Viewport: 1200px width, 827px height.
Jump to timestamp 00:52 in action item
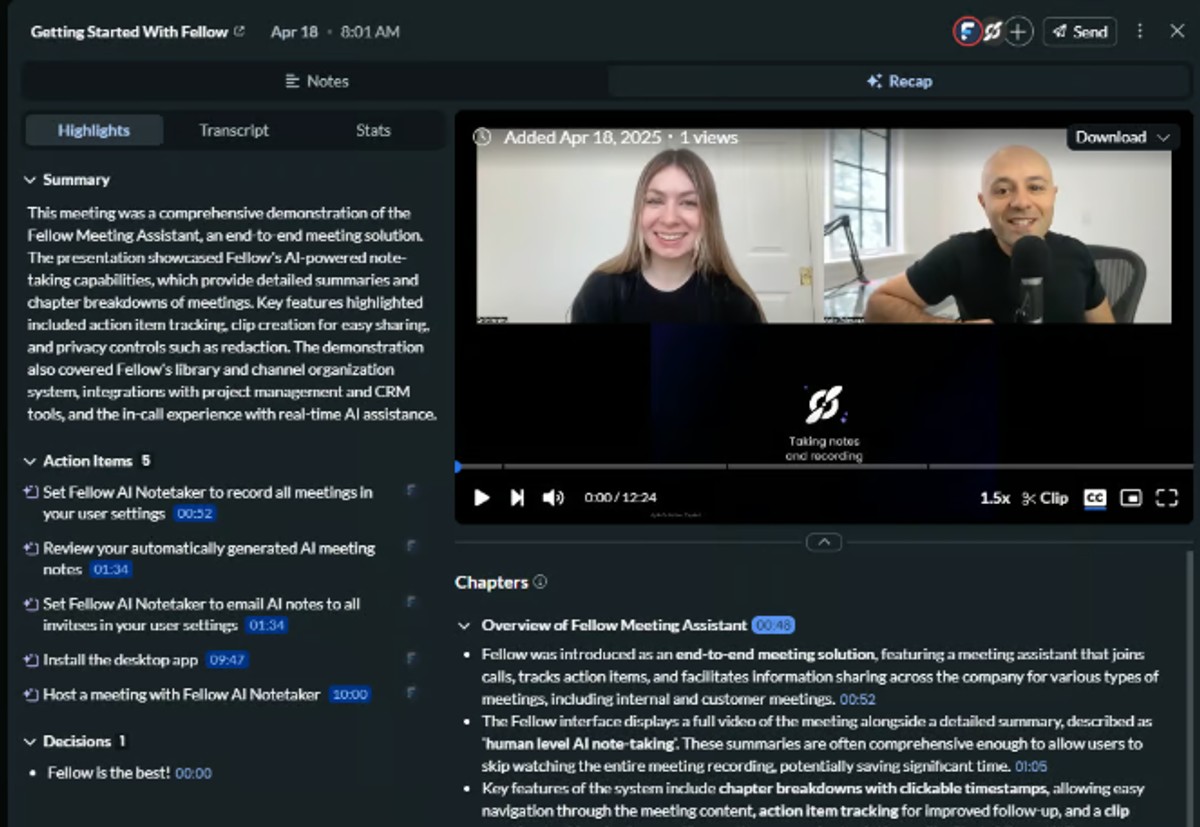point(194,514)
